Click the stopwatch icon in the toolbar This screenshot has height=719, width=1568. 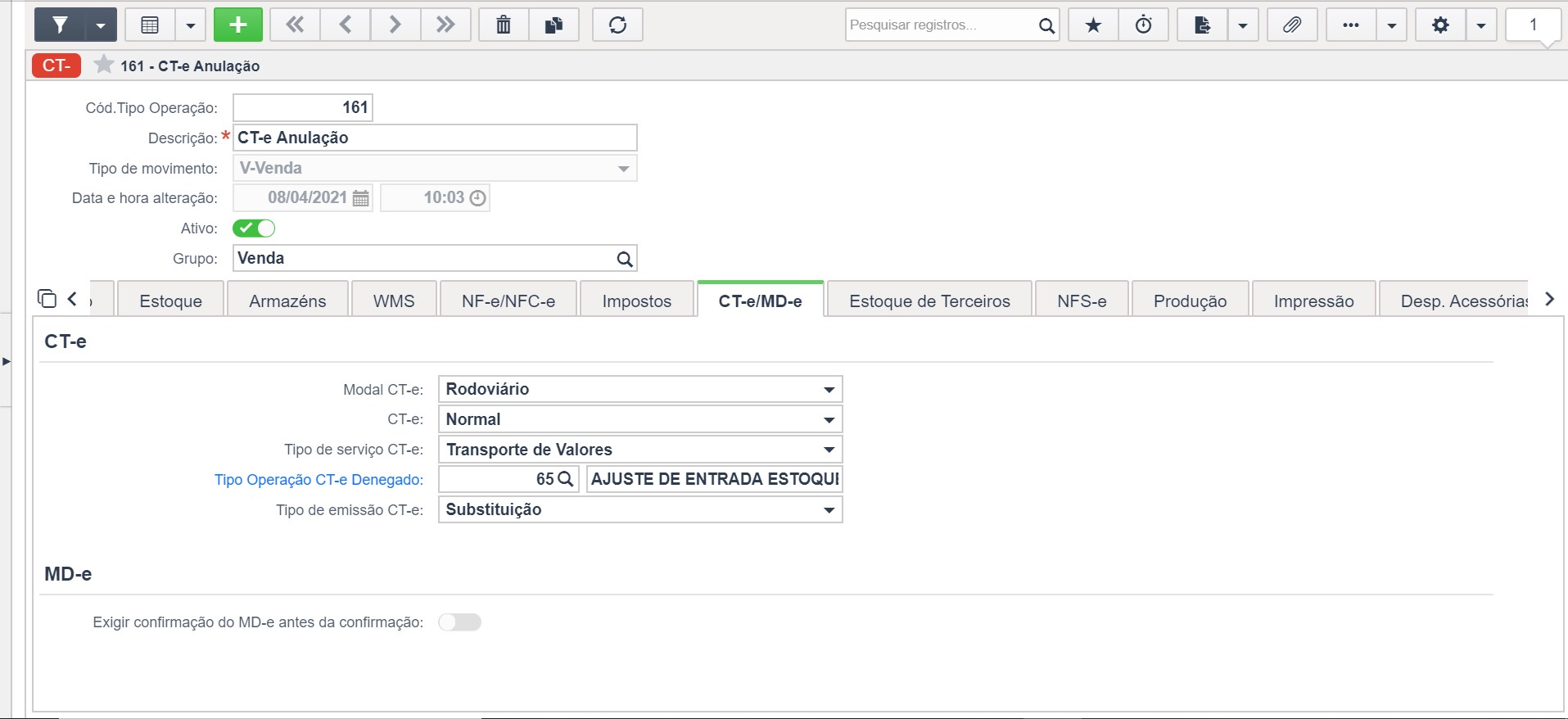[x=1144, y=25]
